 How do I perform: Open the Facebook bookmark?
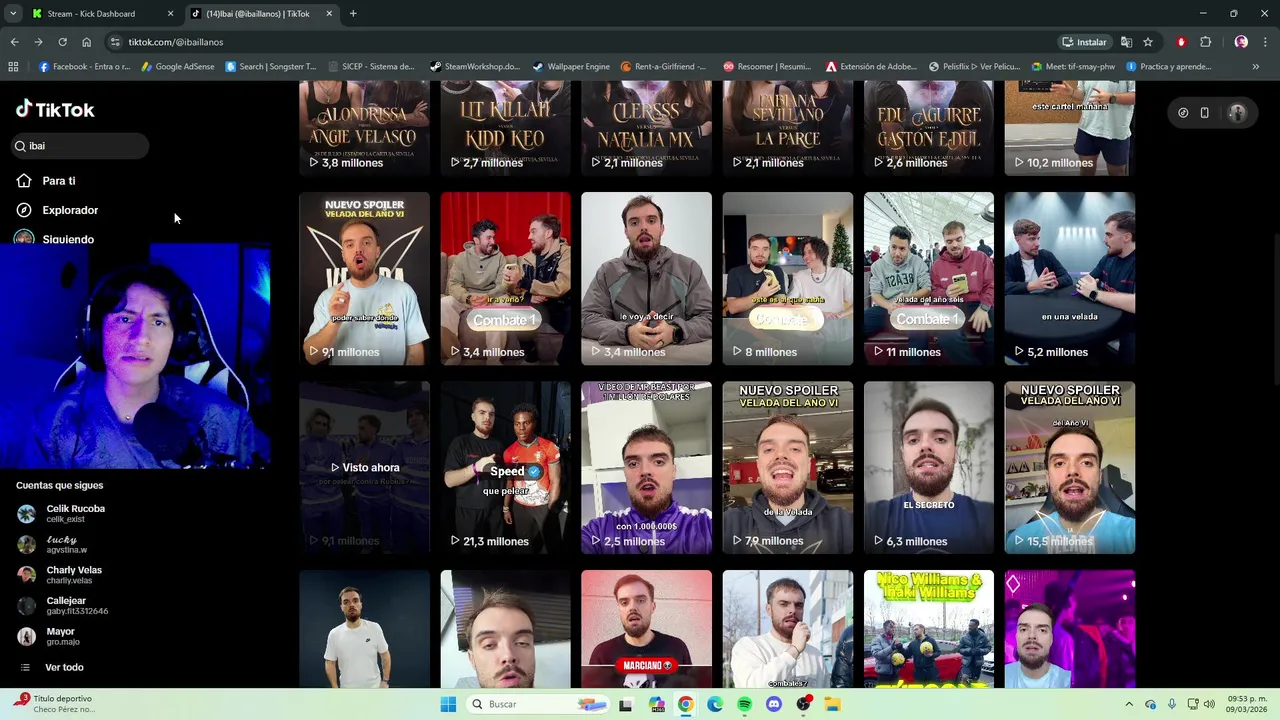pos(85,67)
